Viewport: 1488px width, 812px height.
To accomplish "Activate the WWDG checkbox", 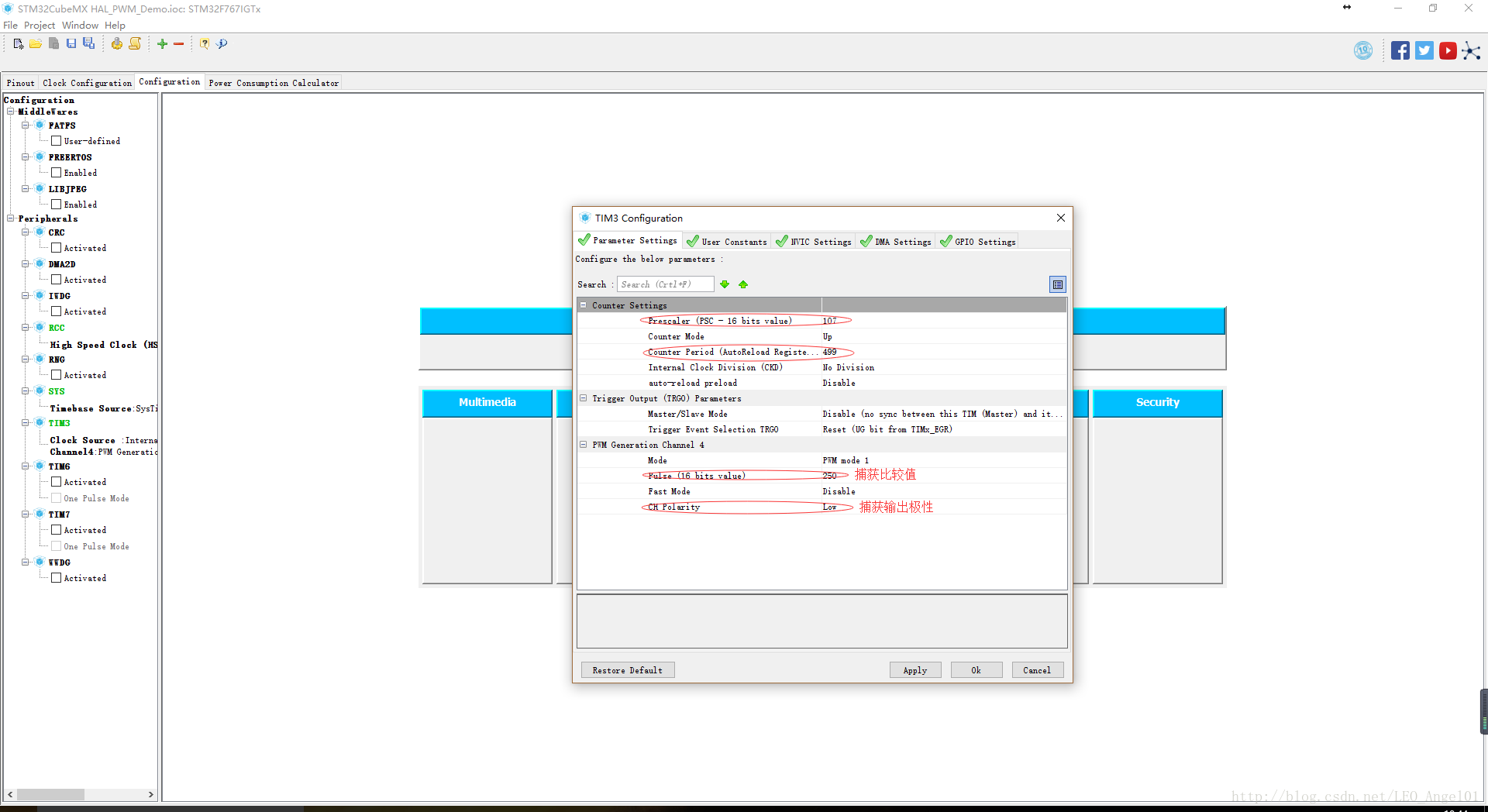I will [x=56, y=578].
